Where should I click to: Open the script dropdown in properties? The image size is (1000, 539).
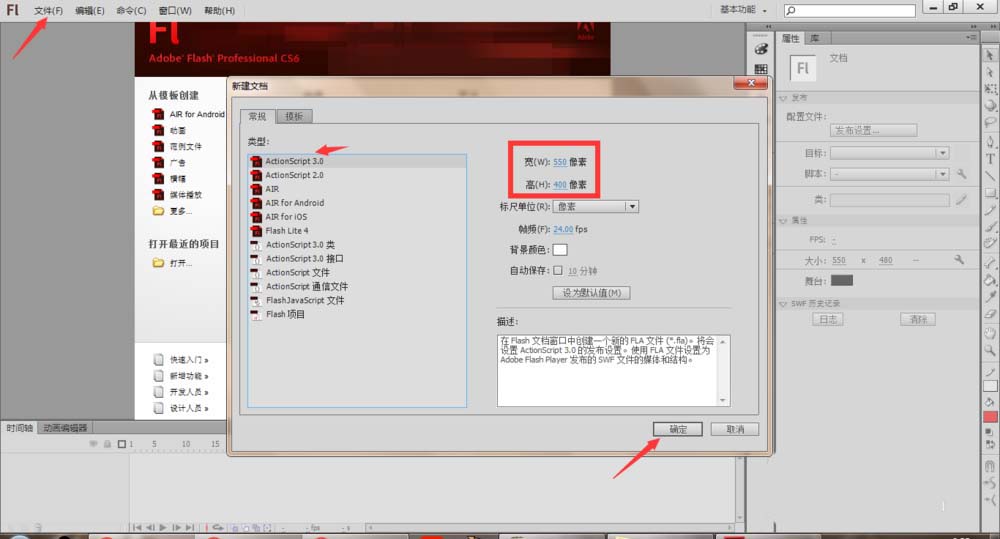[890, 174]
